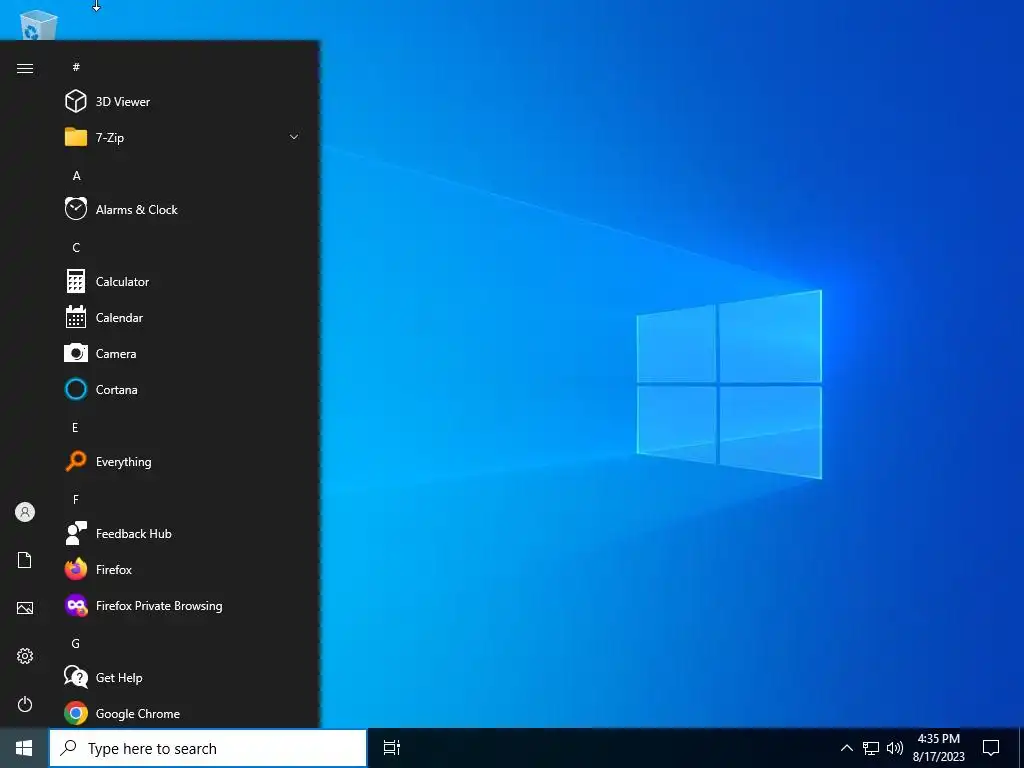The height and width of the screenshot is (768, 1024).
Task: Open the Settings gear icon
Action: (x=25, y=656)
